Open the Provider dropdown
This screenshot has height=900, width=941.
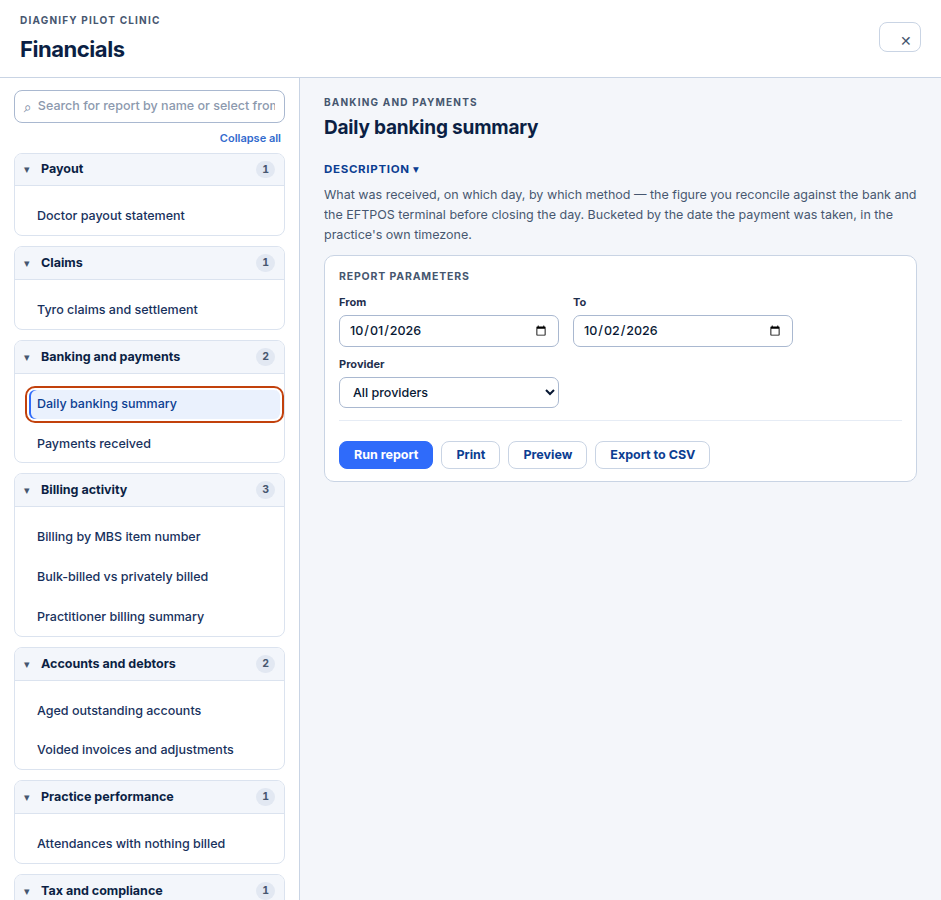pos(449,392)
